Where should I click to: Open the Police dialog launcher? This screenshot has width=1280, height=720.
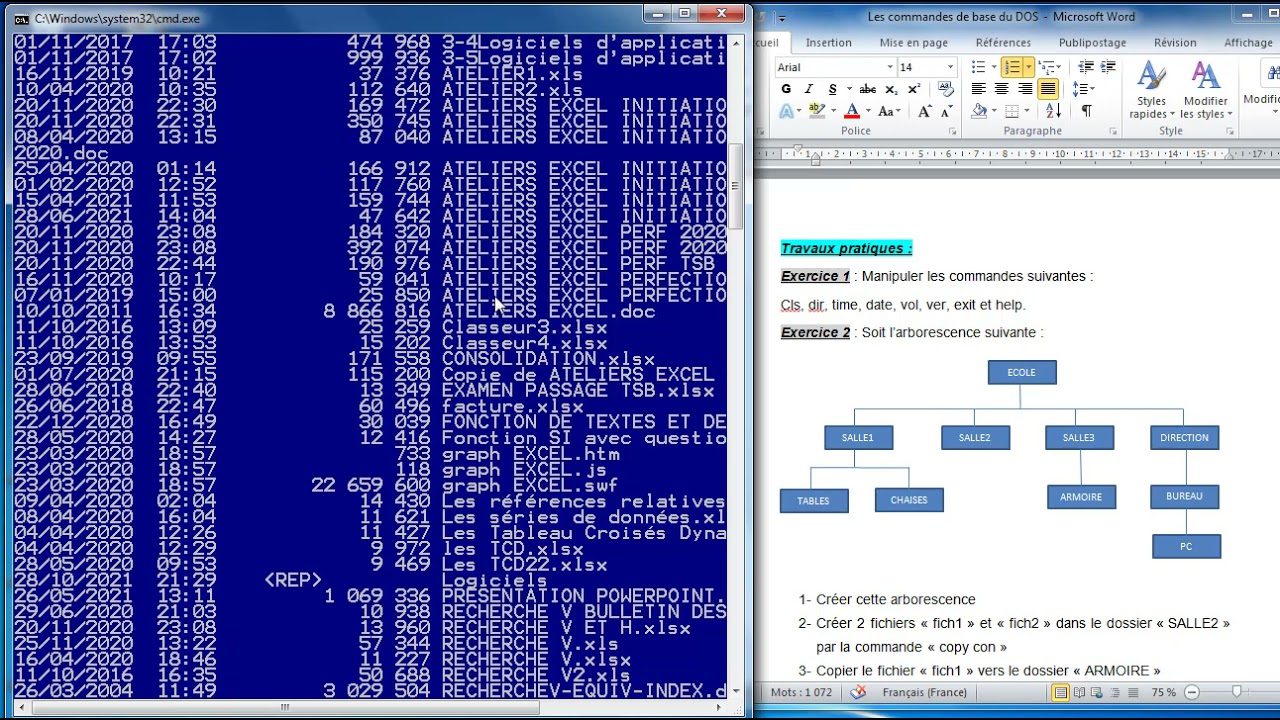[952, 131]
